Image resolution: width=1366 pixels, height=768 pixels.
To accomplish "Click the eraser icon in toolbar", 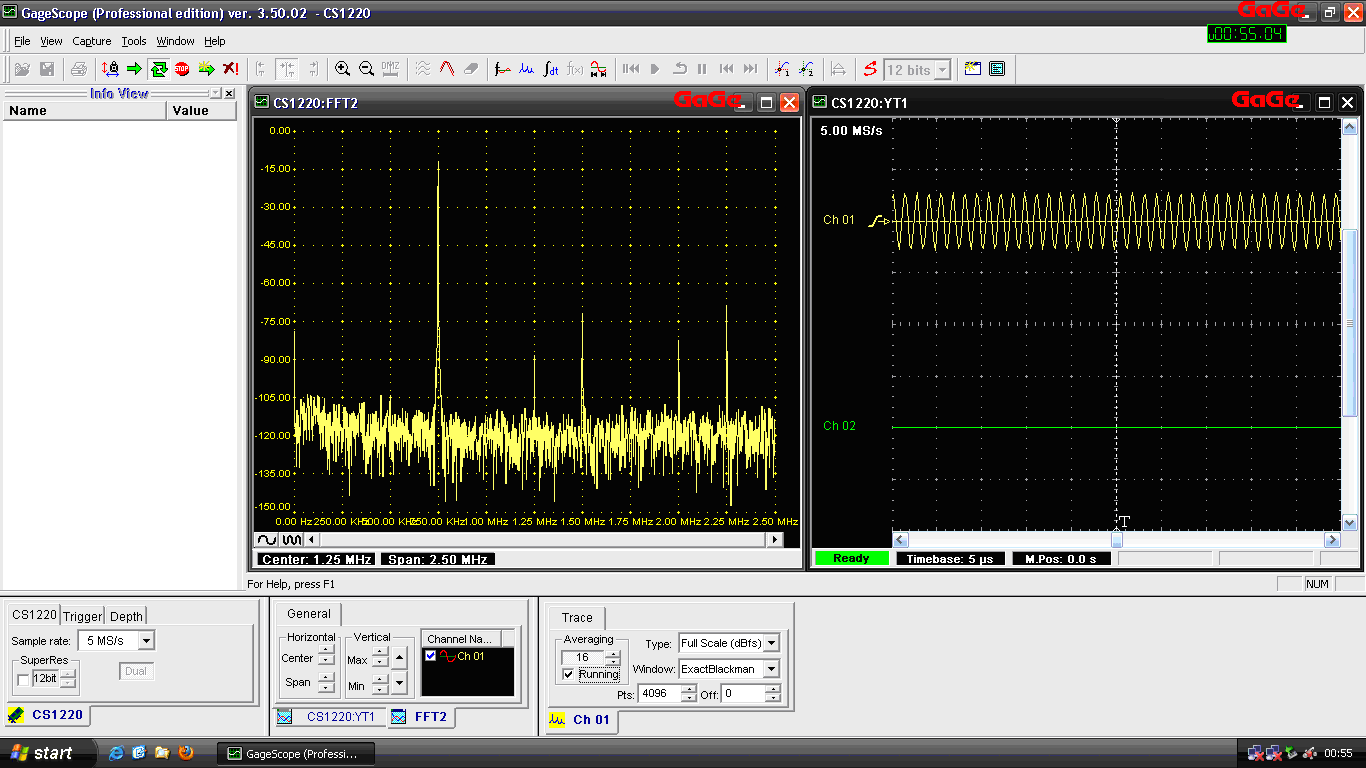I will coord(471,69).
